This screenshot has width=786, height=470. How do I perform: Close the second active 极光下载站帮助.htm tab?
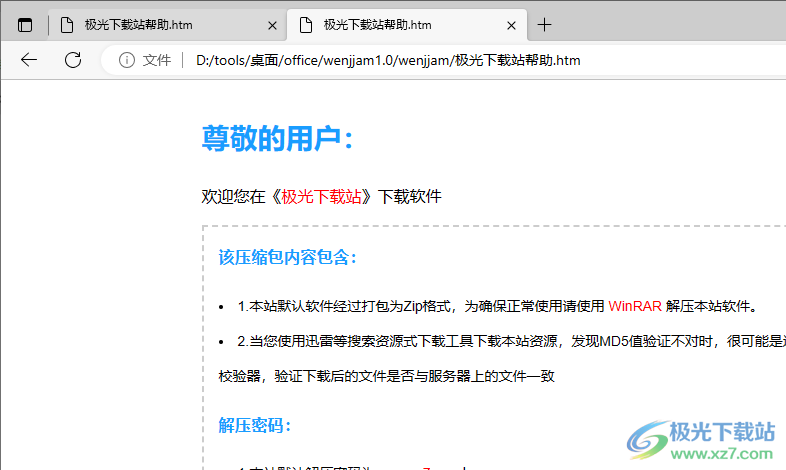(x=511, y=26)
